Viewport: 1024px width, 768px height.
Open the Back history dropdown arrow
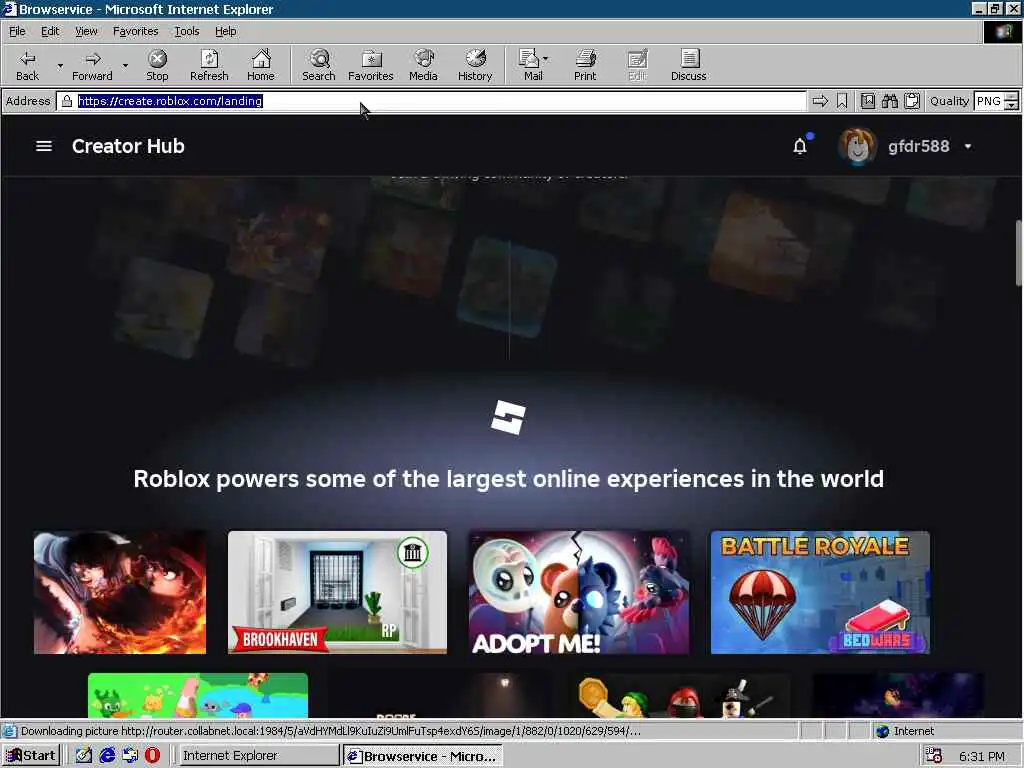[x=60, y=65]
